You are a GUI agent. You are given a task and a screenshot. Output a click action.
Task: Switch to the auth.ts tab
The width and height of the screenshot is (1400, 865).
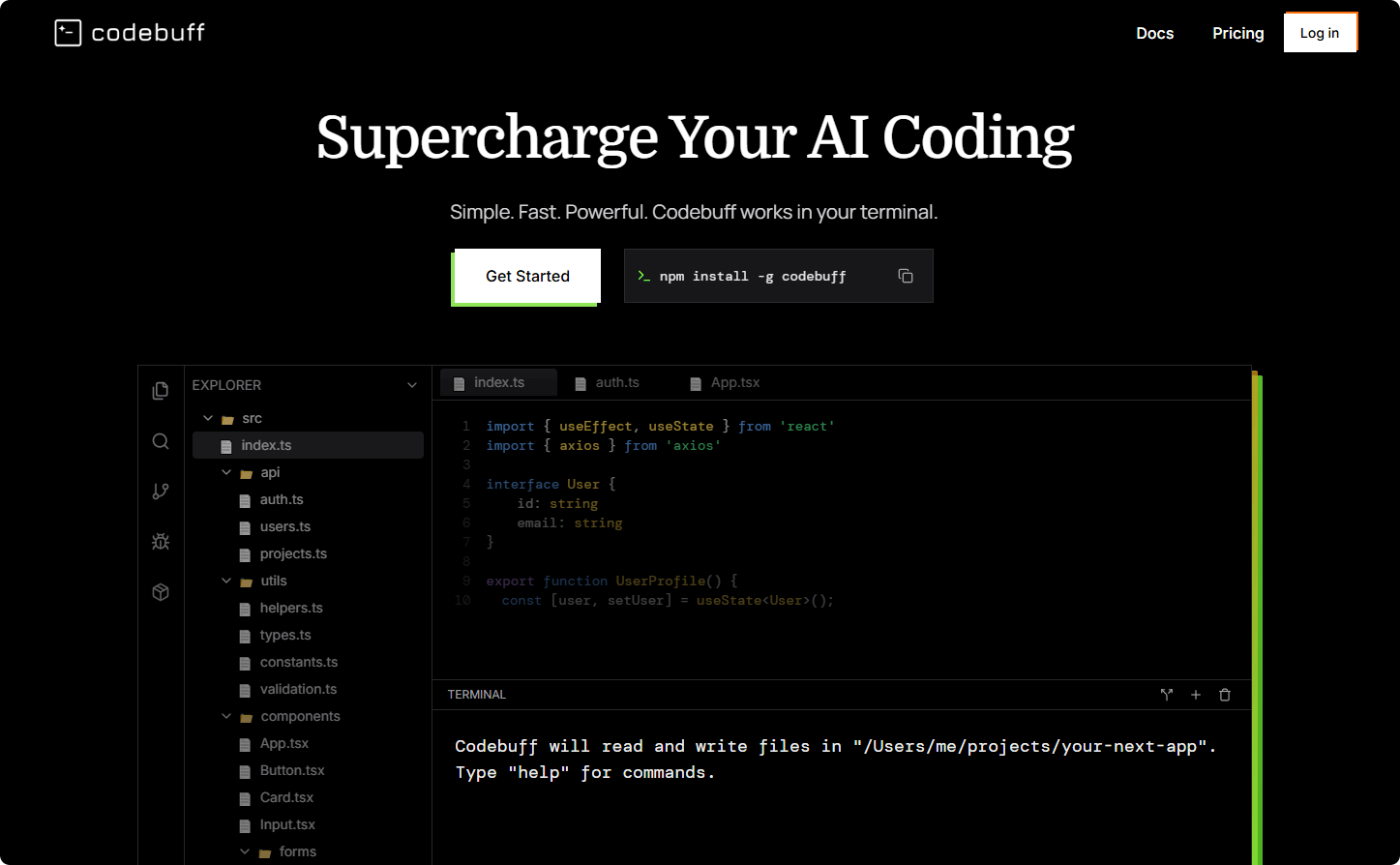coord(616,382)
